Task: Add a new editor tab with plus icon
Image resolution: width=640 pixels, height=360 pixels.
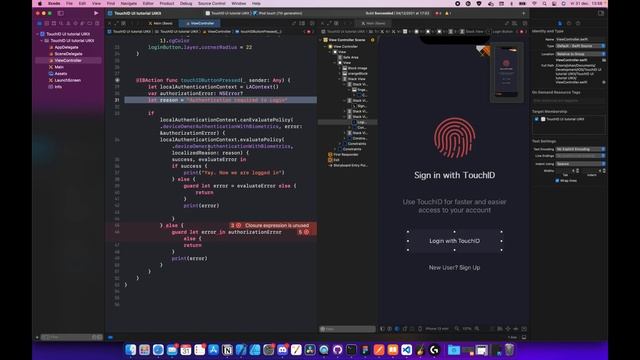Action: [x=524, y=13]
